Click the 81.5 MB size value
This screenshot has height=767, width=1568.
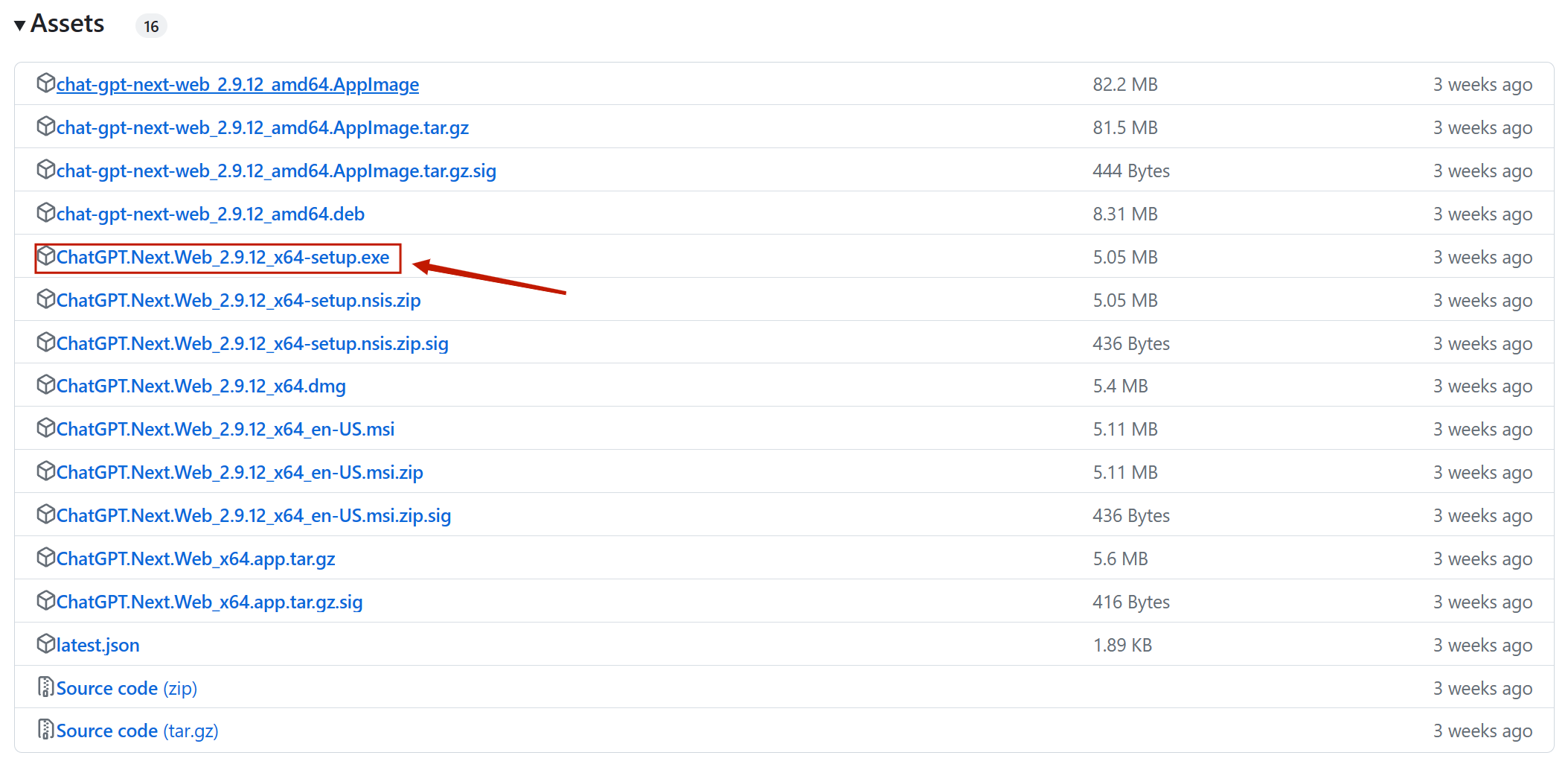pos(1125,128)
